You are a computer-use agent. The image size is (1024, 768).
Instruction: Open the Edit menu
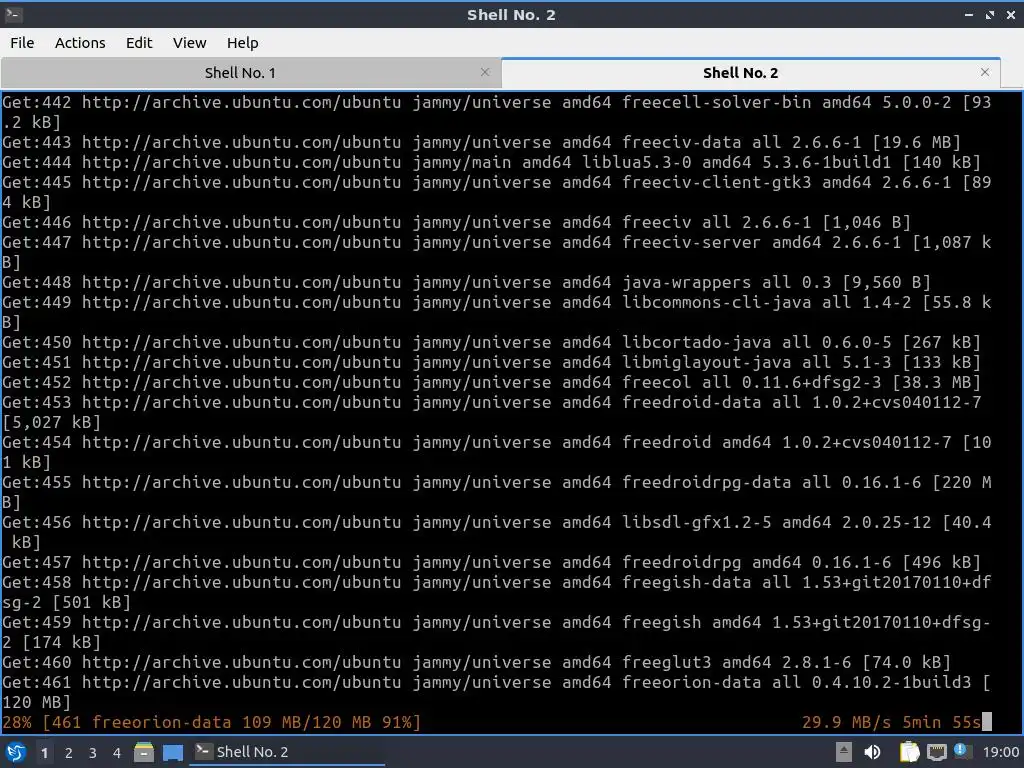[138, 42]
